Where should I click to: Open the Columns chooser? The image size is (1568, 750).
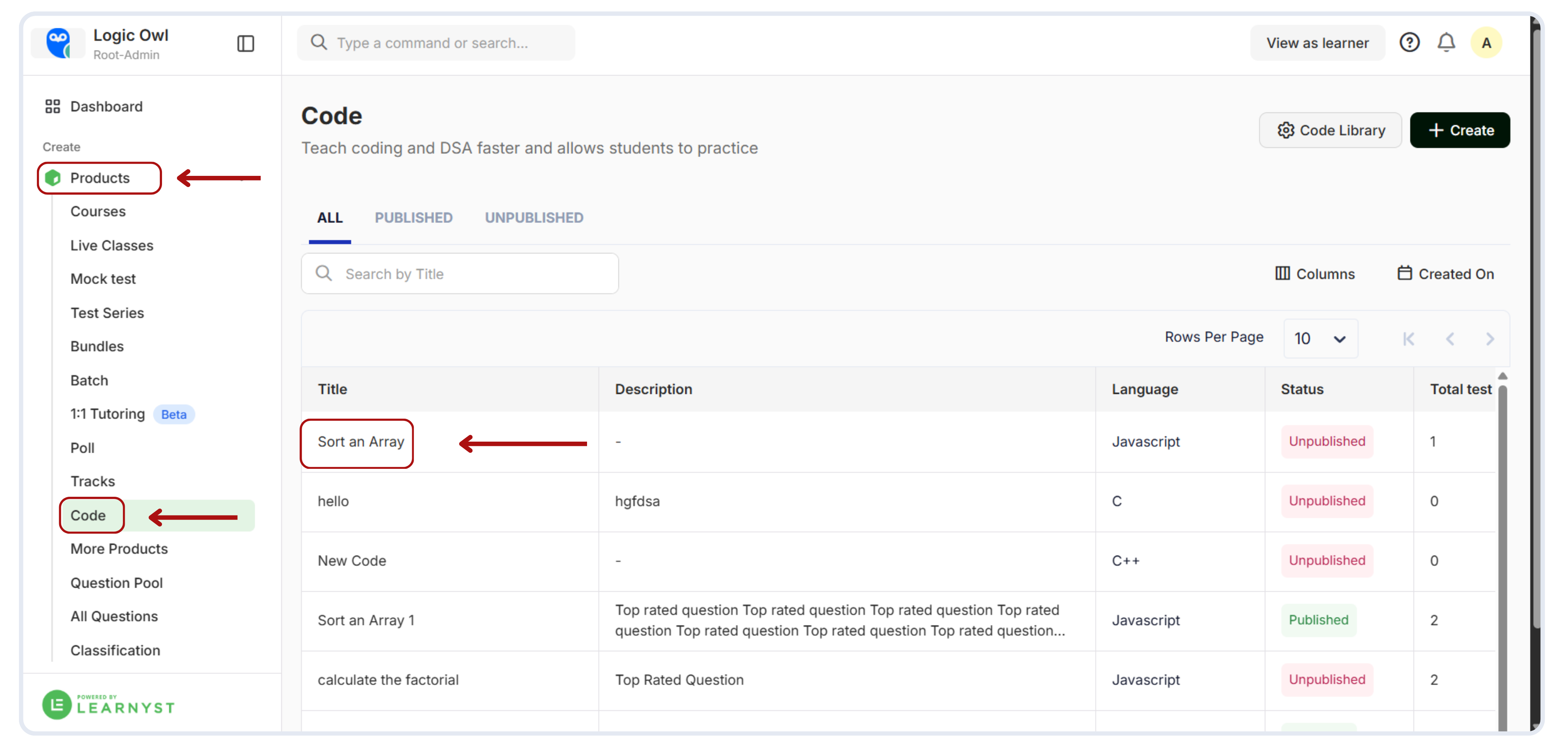pyautogui.click(x=1315, y=274)
